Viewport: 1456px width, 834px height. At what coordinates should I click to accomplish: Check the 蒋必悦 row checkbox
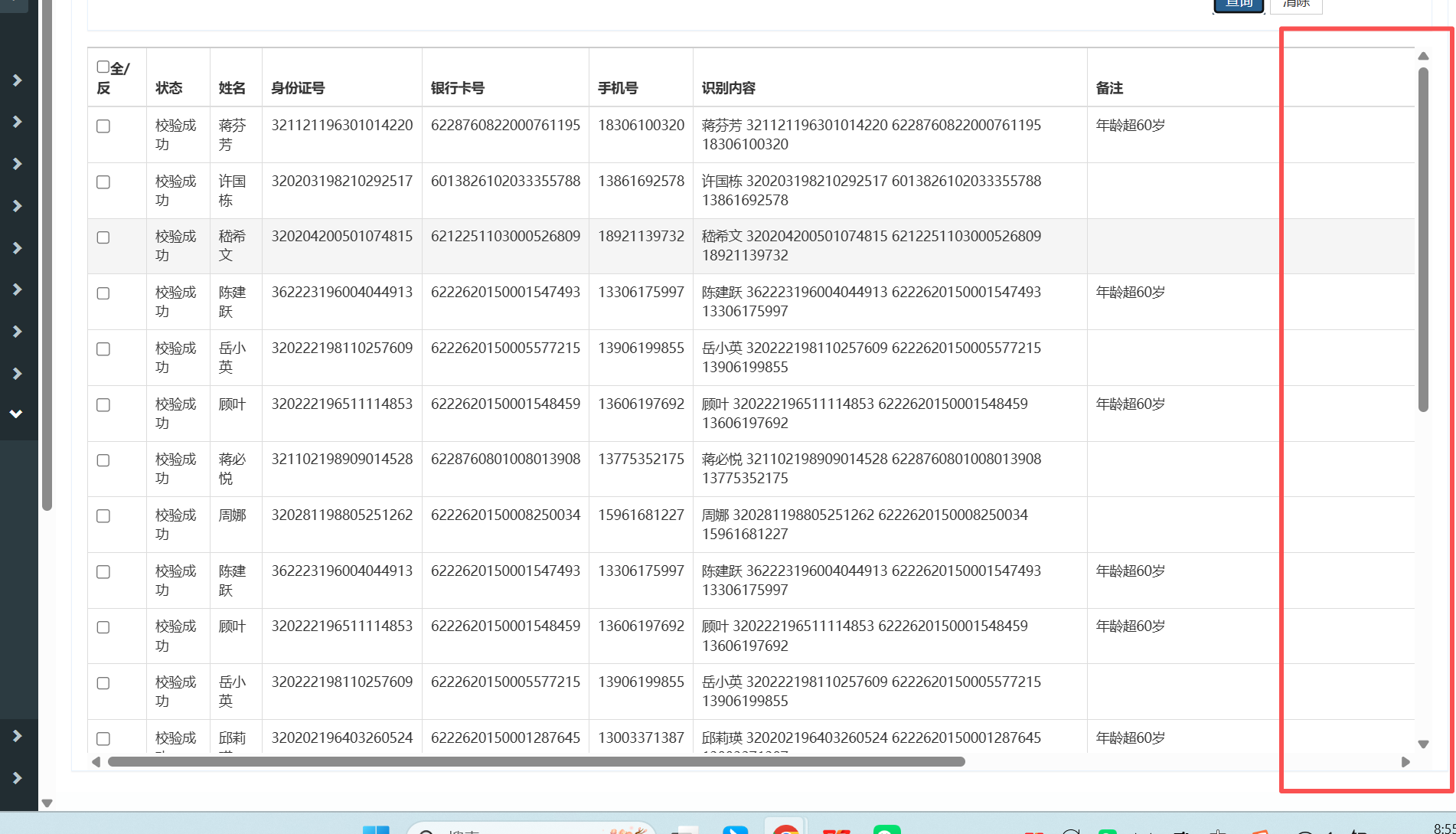pyautogui.click(x=103, y=460)
